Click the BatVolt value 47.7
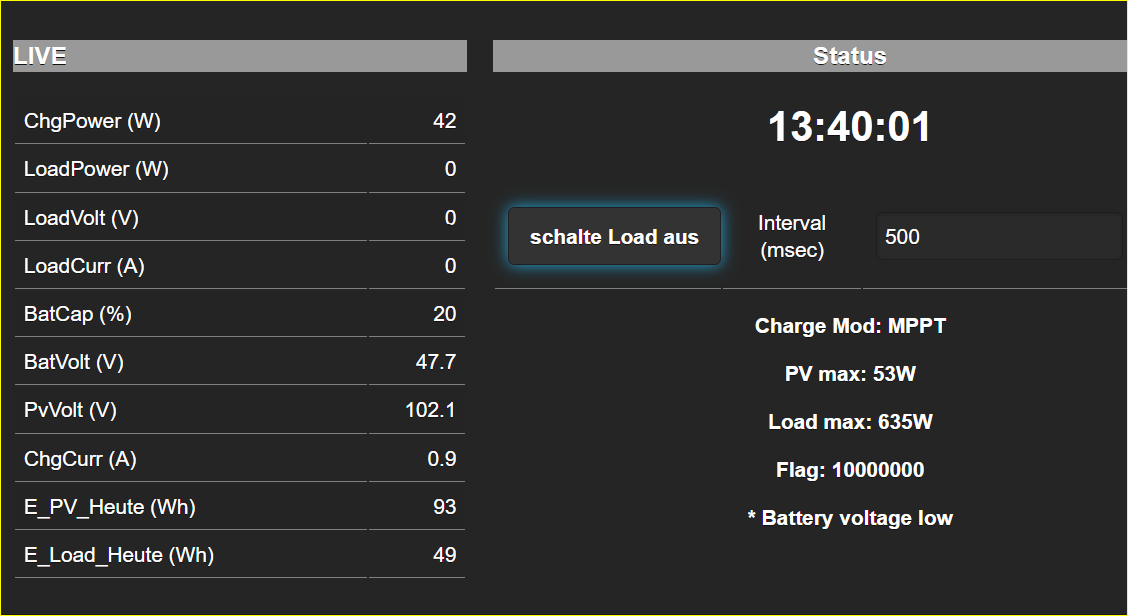Image resolution: width=1128 pixels, height=616 pixels. [436, 362]
